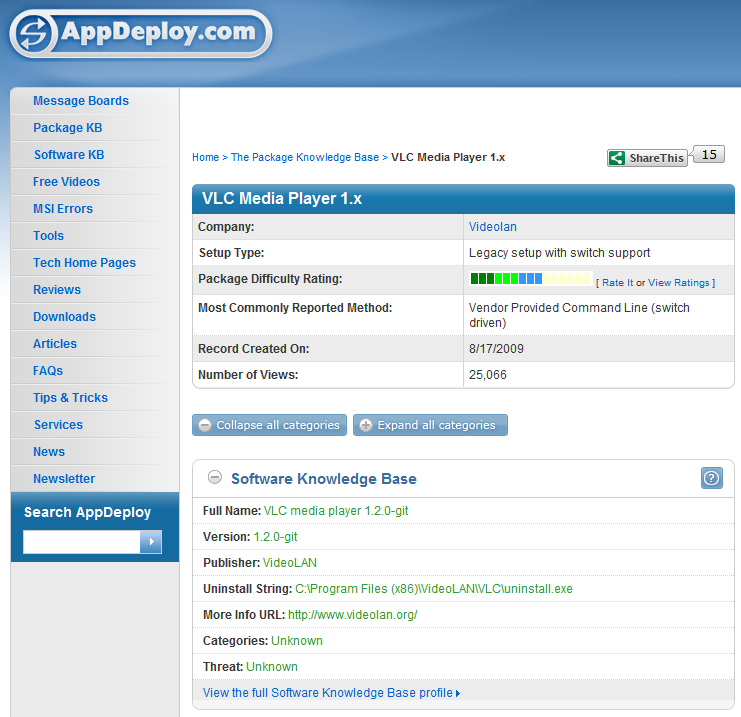Select Services in sidebar
This screenshot has width=741, height=717.
tap(58, 424)
